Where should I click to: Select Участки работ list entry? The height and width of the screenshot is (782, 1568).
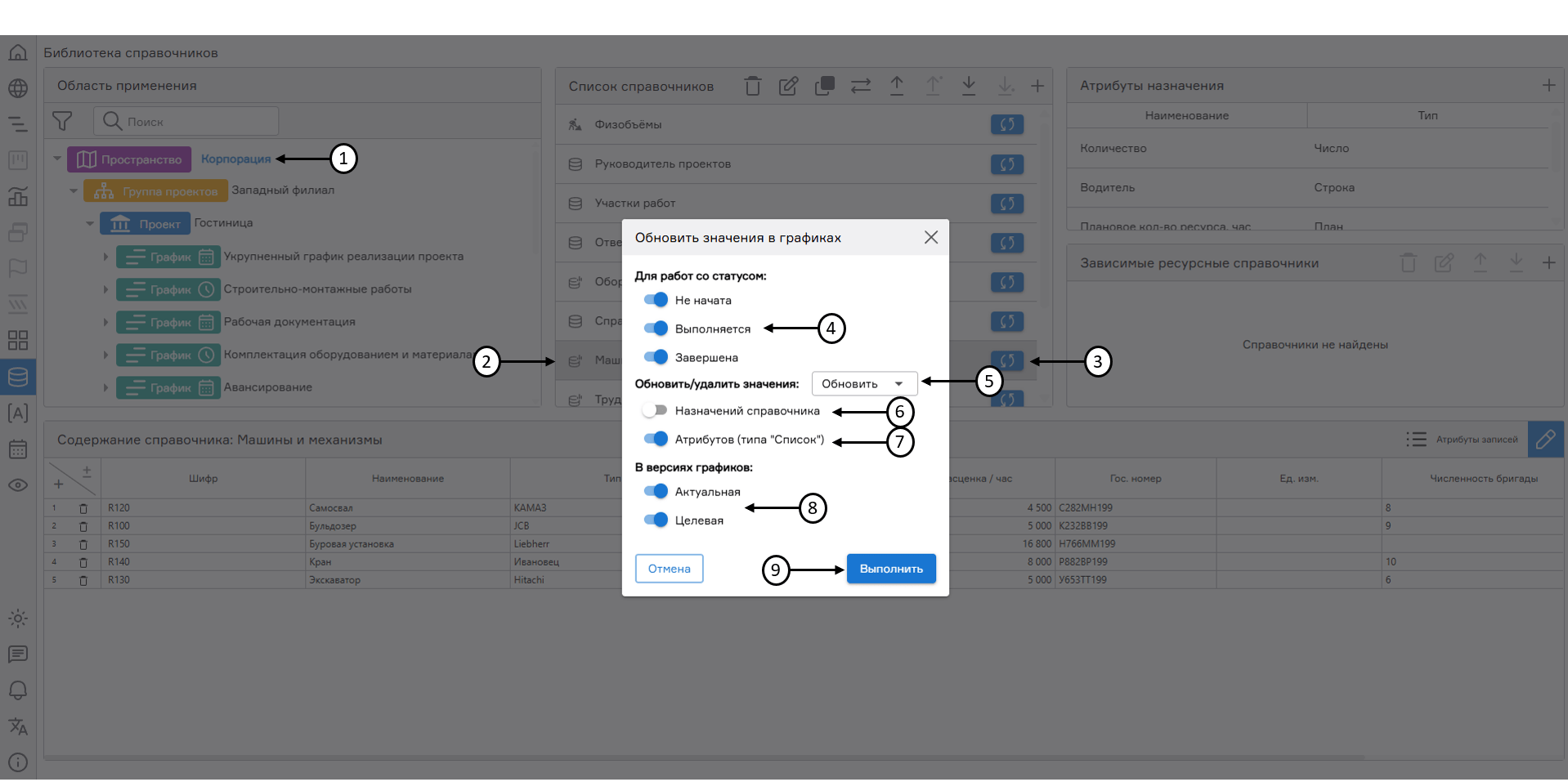(x=634, y=203)
